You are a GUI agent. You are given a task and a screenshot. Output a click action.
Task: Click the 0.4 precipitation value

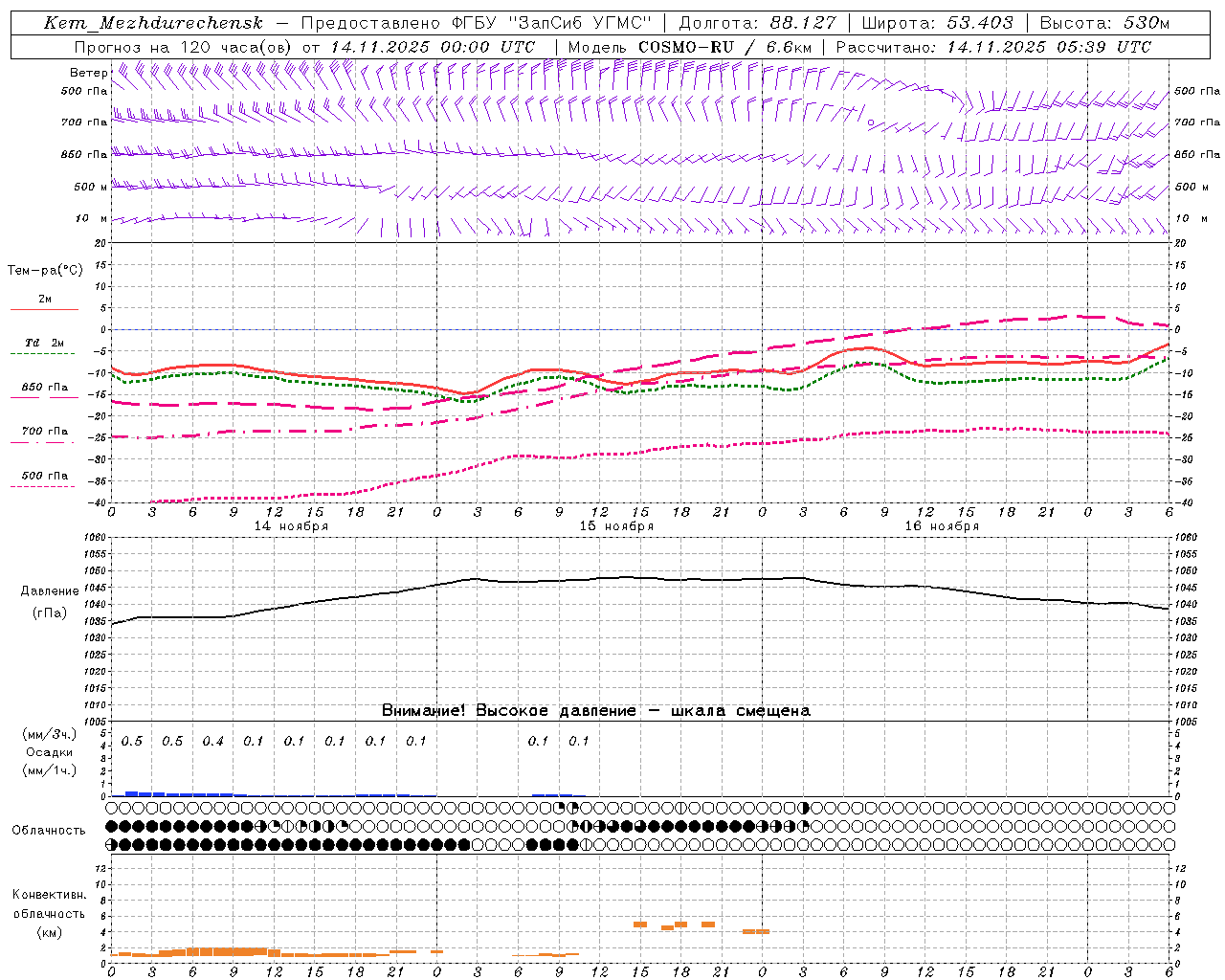213,742
